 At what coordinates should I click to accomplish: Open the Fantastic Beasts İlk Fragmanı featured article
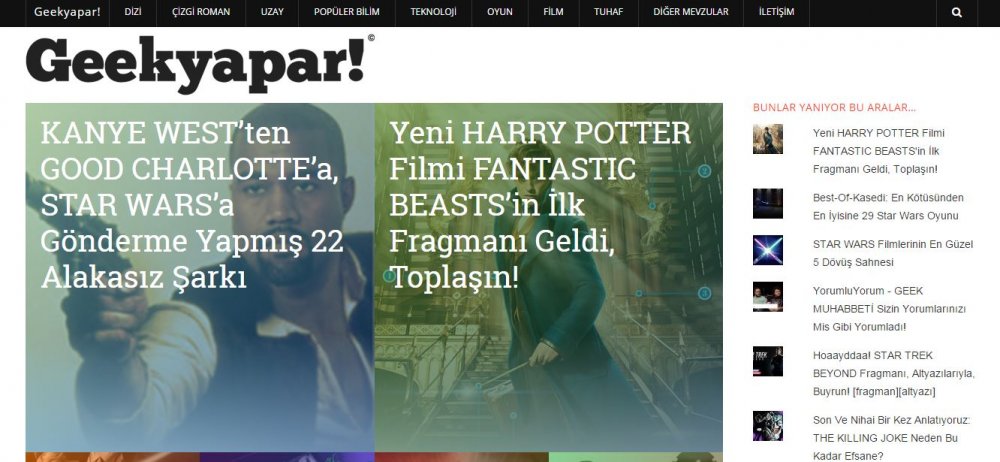pos(548,278)
